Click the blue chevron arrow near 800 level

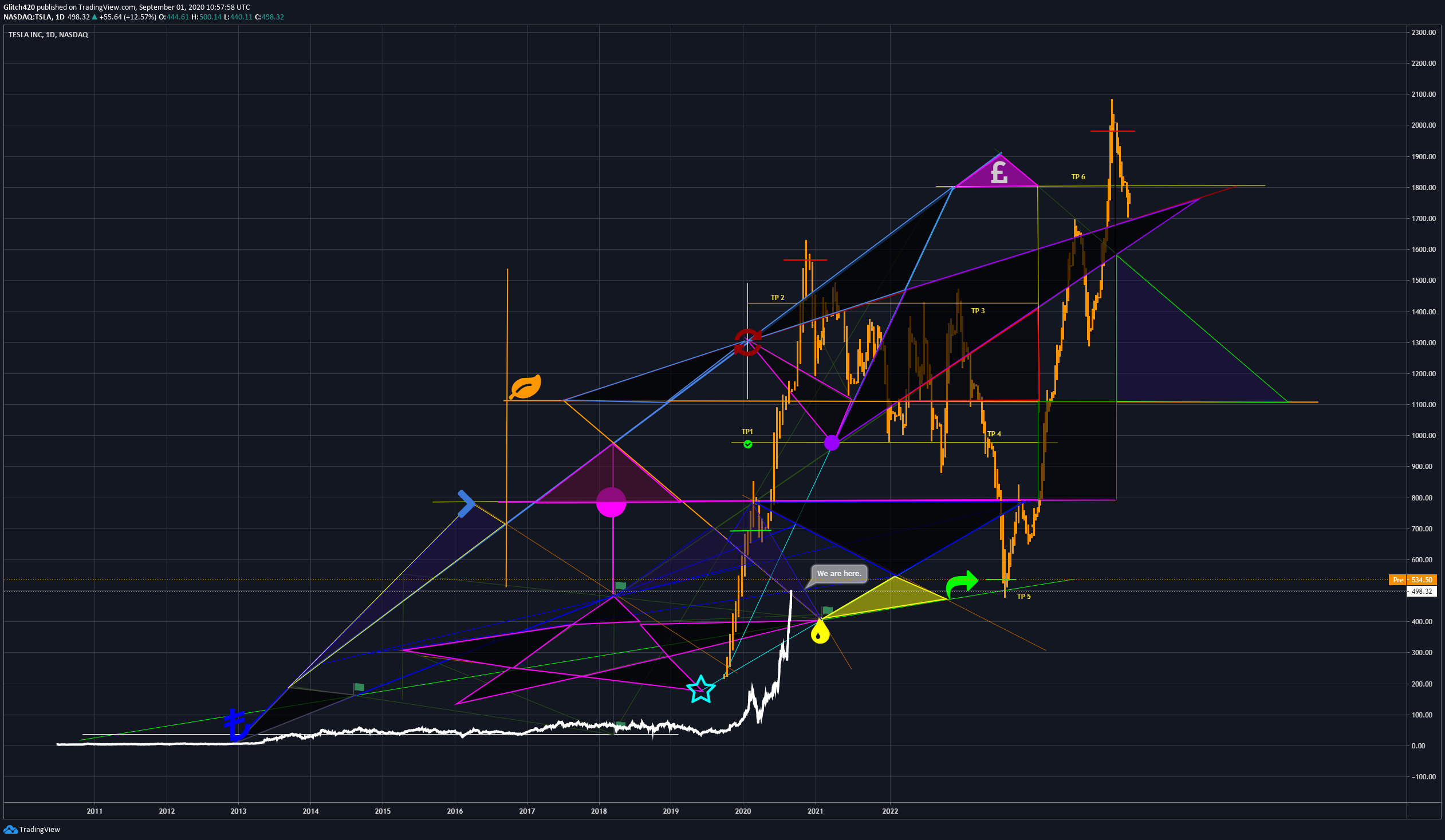[x=467, y=503]
